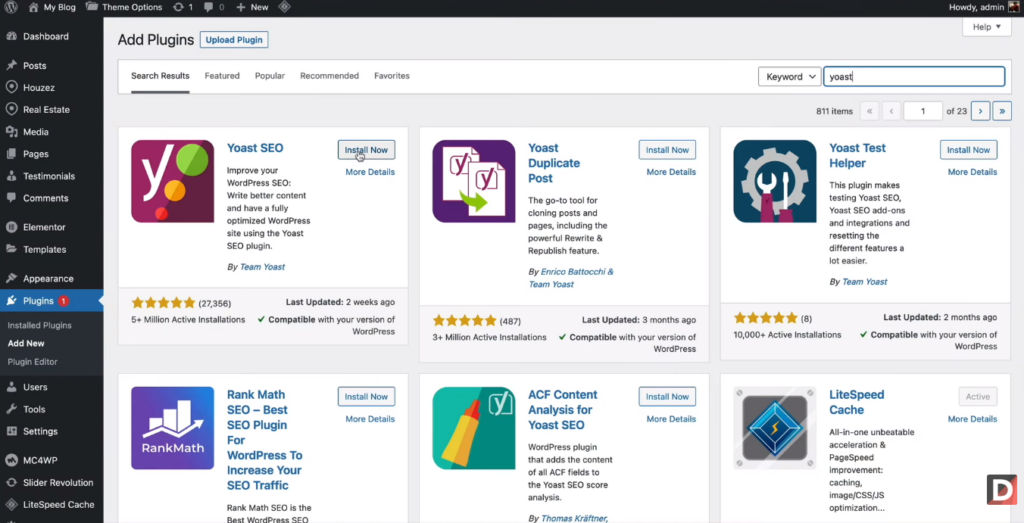Open Rank Math SEO title link

(x=265, y=440)
